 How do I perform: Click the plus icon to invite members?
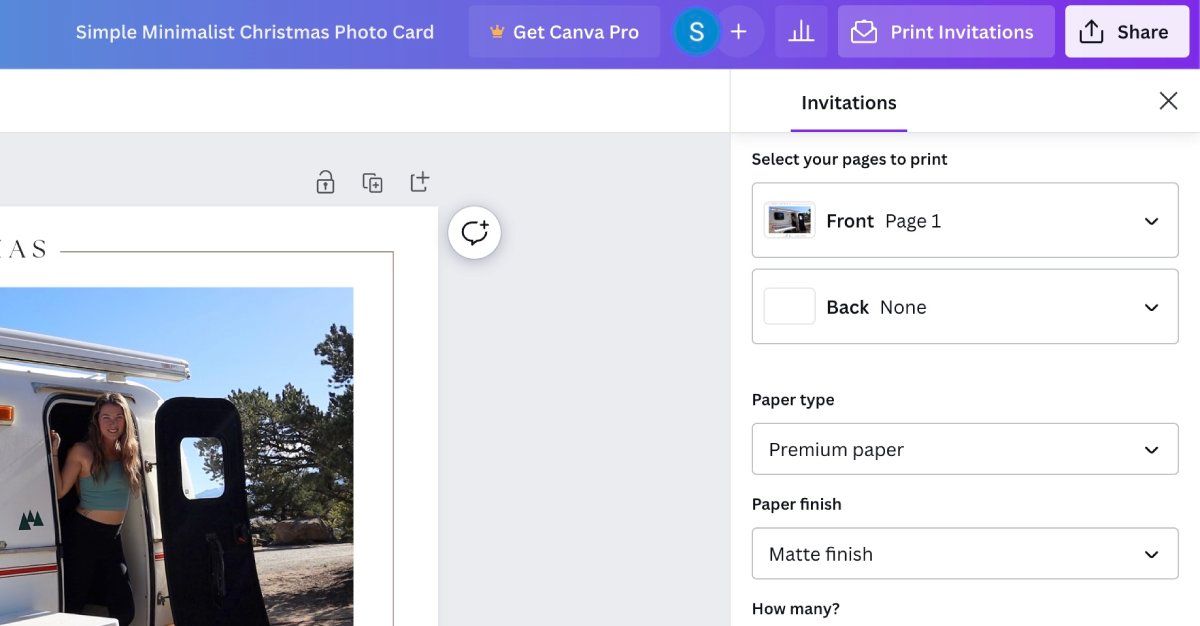tap(738, 31)
